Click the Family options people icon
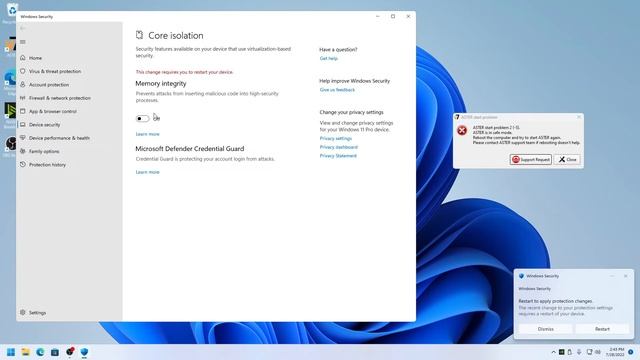The width and height of the screenshot is (640, 360). click(23, 151)
